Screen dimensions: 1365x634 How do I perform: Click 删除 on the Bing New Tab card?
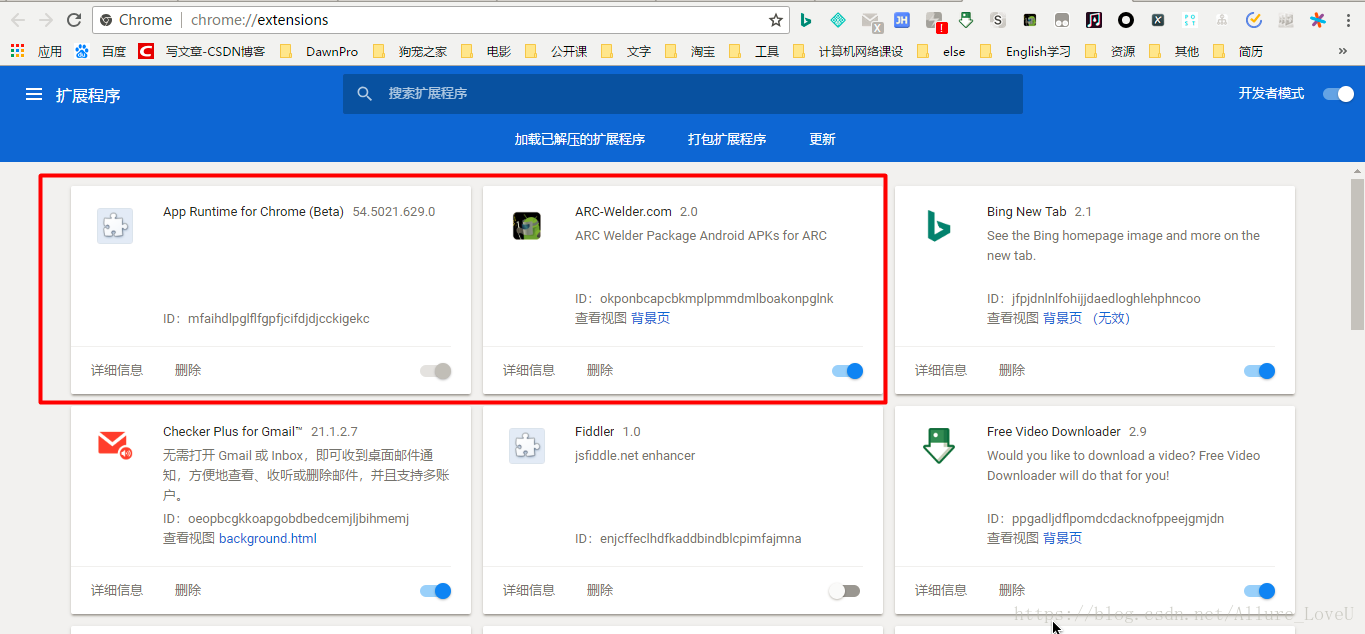coord(1012,370)
